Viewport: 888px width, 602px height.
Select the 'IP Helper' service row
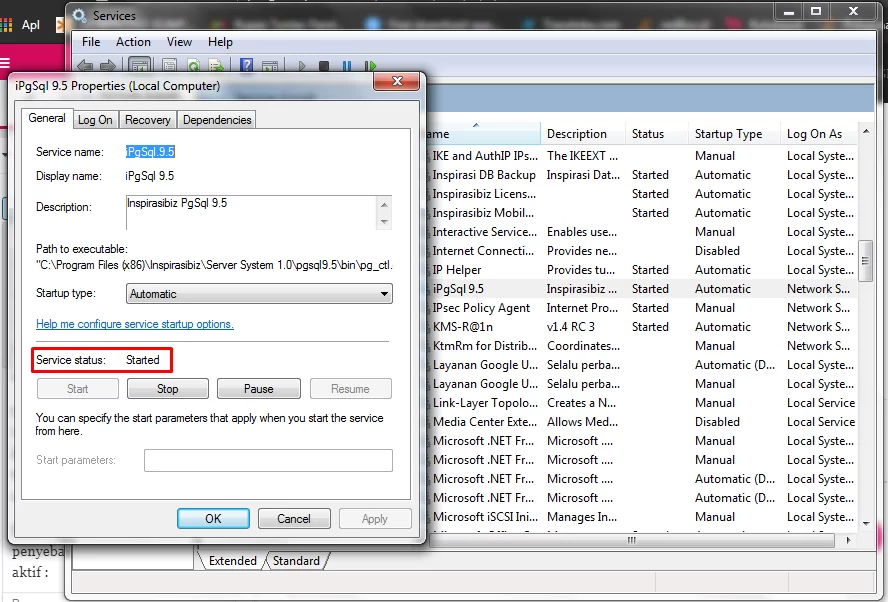pos(642,270)
